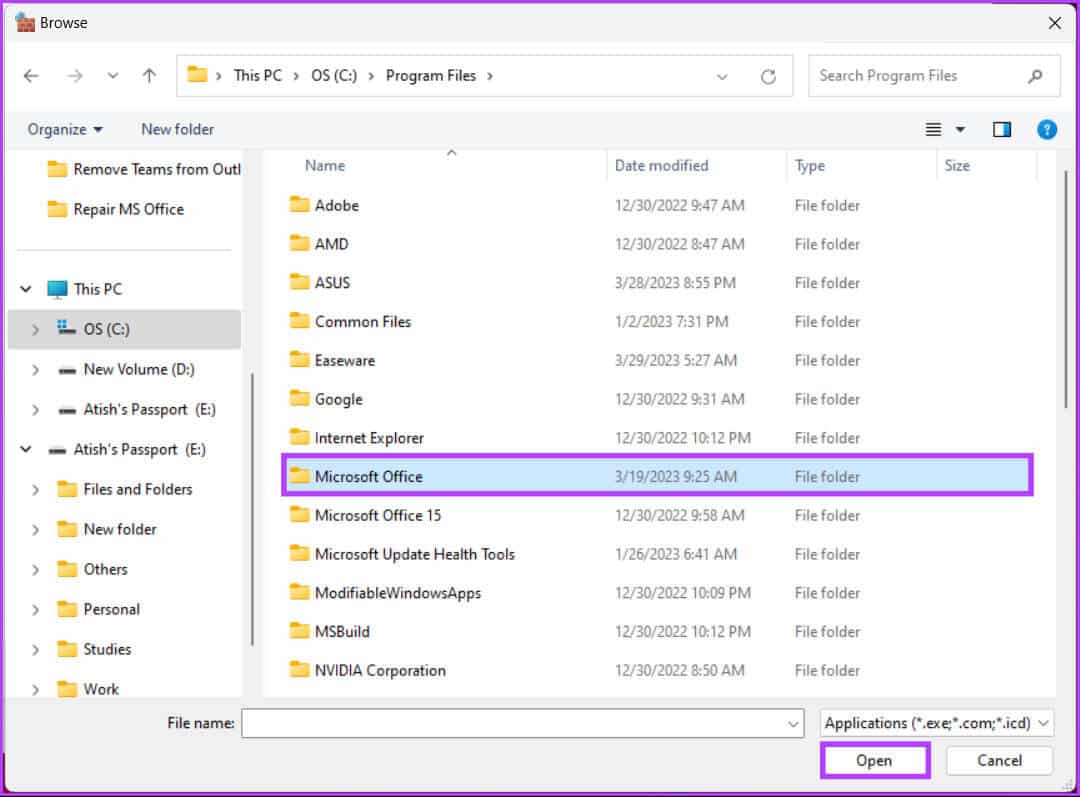1080x797 pixels.
Task: Open help with question mark icon
Action: click(x=1046, y=130)
